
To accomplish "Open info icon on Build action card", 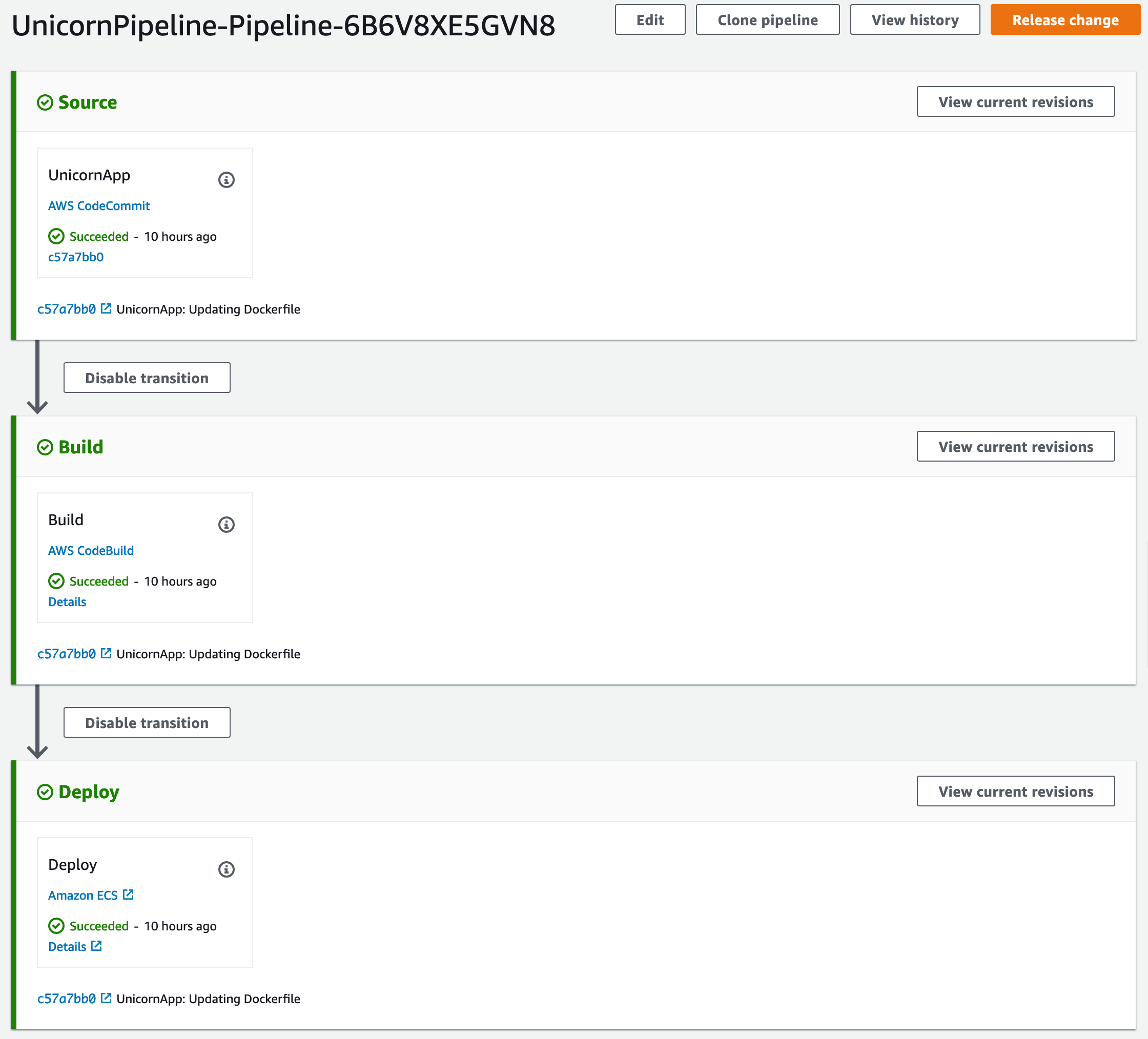I will coord(226,524).
